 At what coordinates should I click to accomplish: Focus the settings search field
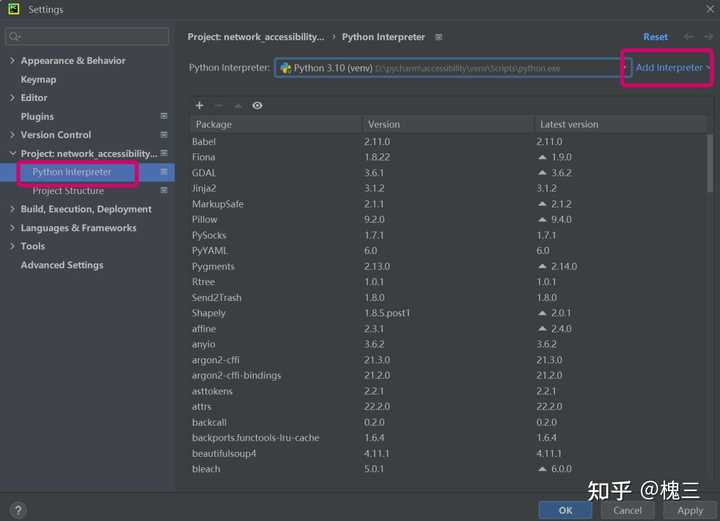point(87,36)
